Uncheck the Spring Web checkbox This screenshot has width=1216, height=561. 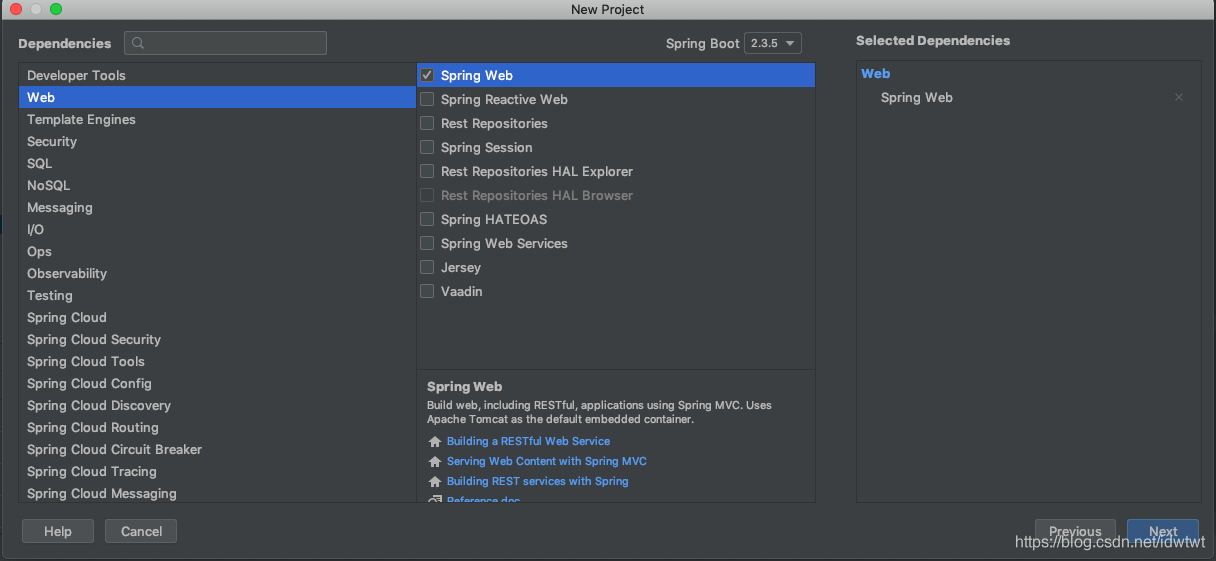[427, 75]
